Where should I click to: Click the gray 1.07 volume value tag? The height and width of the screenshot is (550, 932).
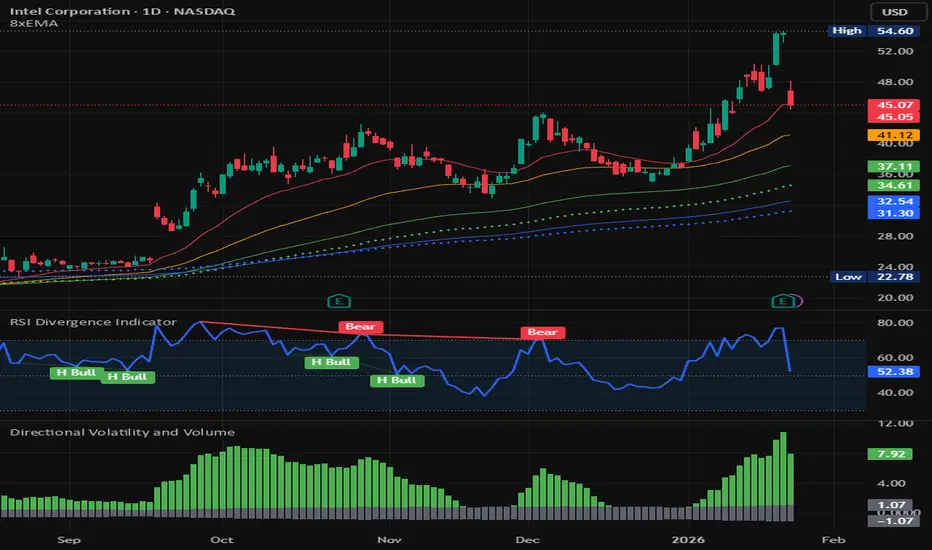point(890,505)
